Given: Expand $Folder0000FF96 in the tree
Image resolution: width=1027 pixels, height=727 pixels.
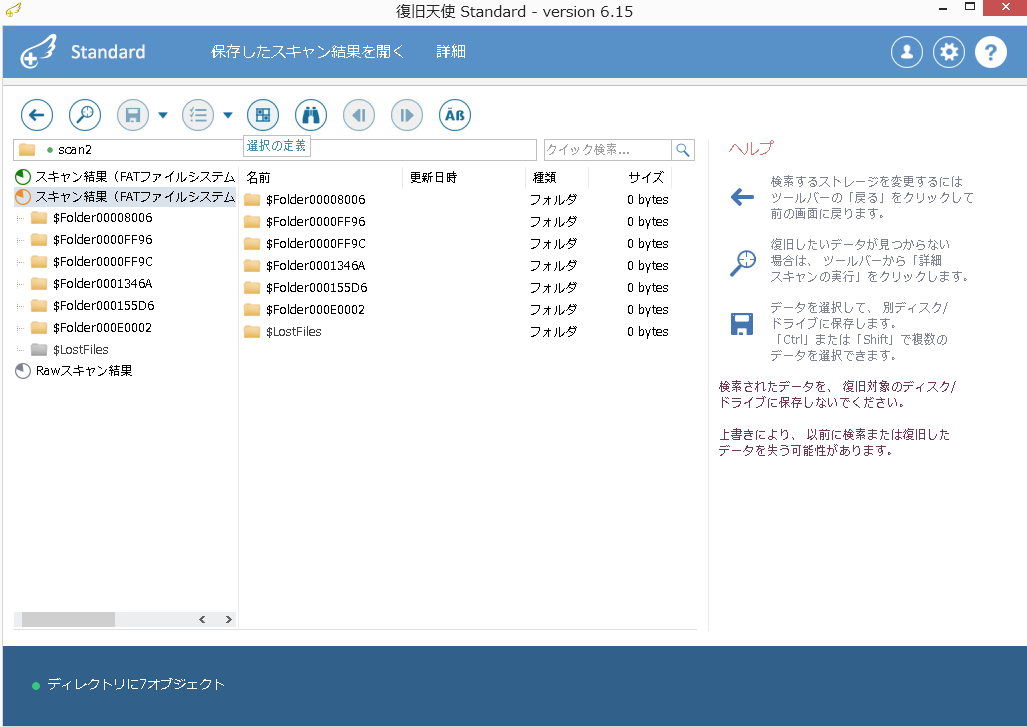Looking at the screenshot, I should pos(20,240).
